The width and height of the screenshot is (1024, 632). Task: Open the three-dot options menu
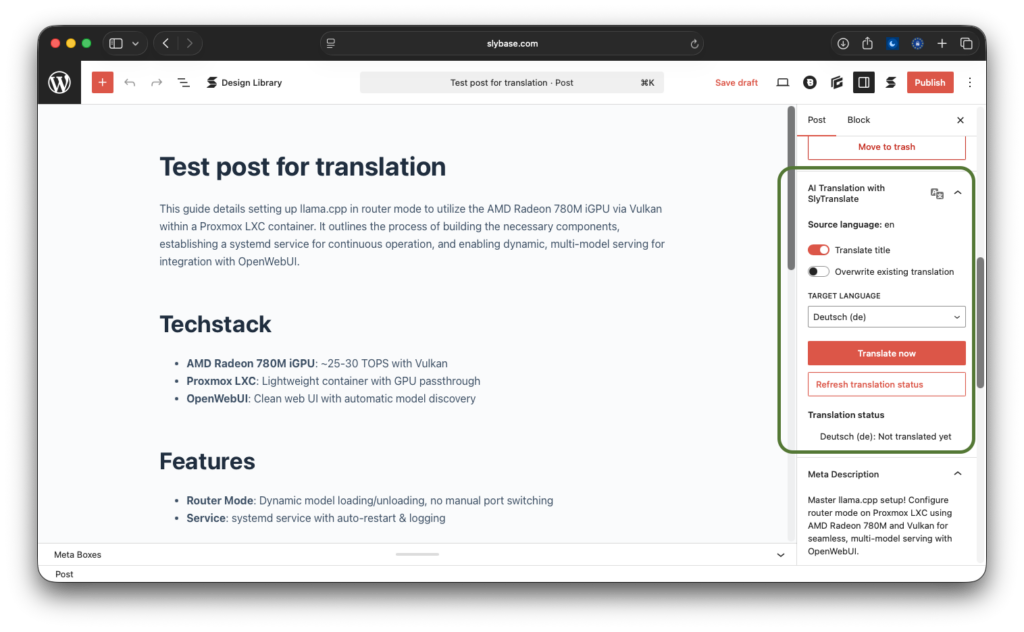(969, 83)
